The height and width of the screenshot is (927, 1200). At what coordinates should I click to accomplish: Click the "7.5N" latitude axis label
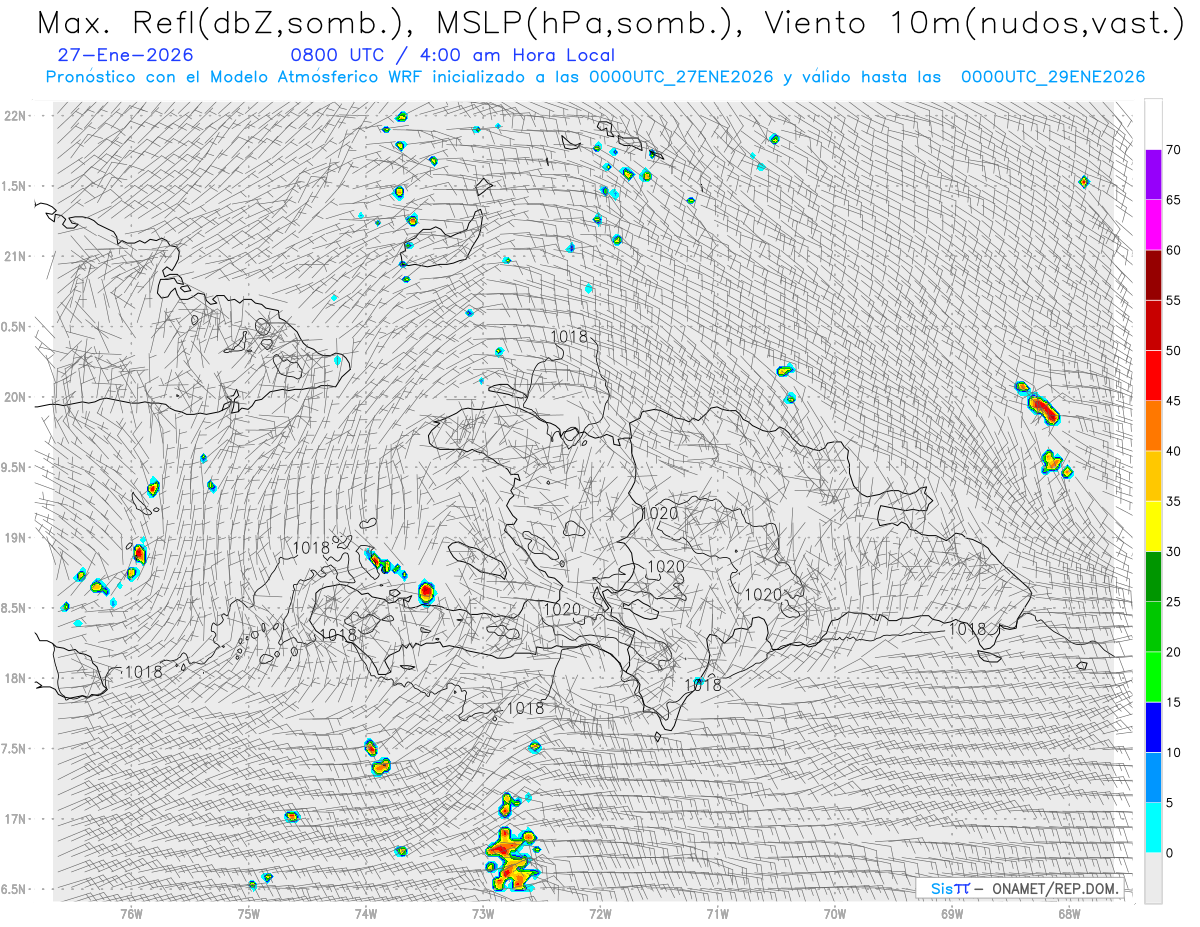[x=14, y=749]
